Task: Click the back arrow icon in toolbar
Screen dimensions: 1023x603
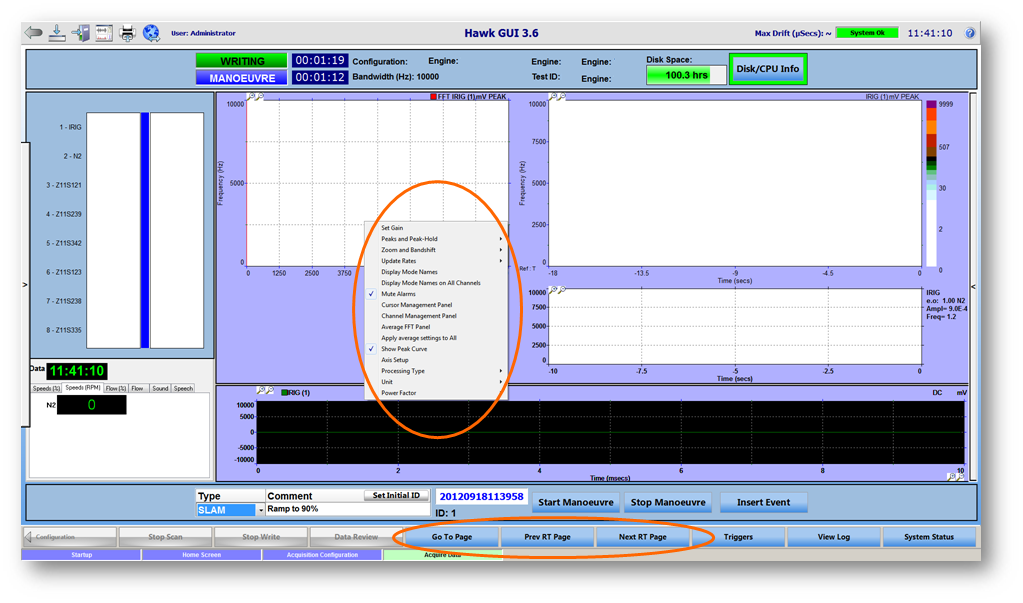Action: 33,33
